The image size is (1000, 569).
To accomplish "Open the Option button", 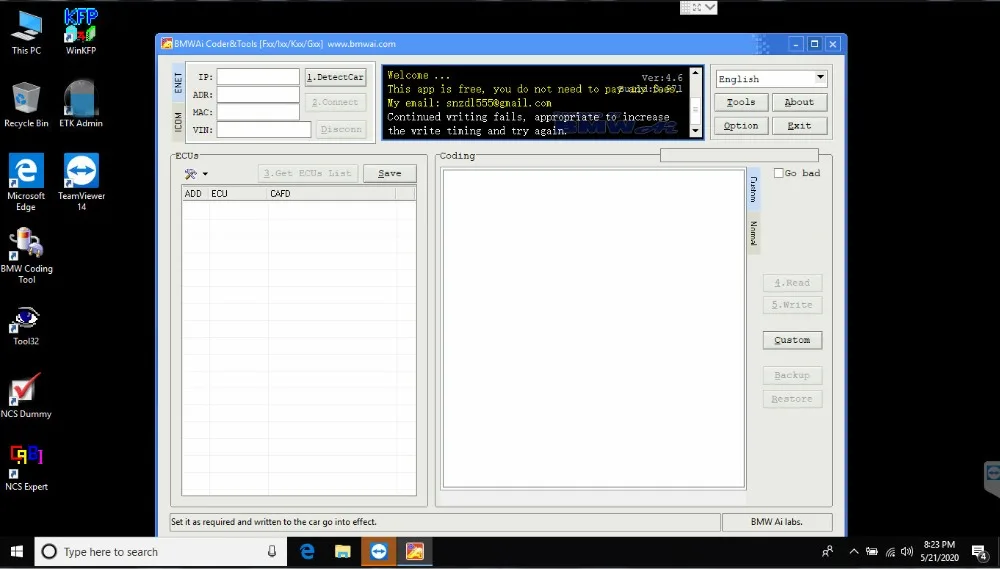I will [x=741, y=126].
